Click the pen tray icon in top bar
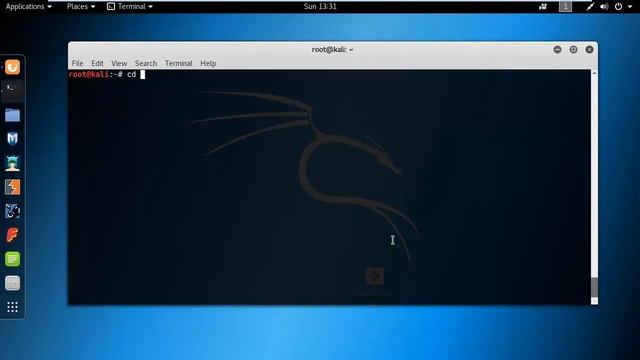This screenshot has width=640, height=360. tap(590, 7)
